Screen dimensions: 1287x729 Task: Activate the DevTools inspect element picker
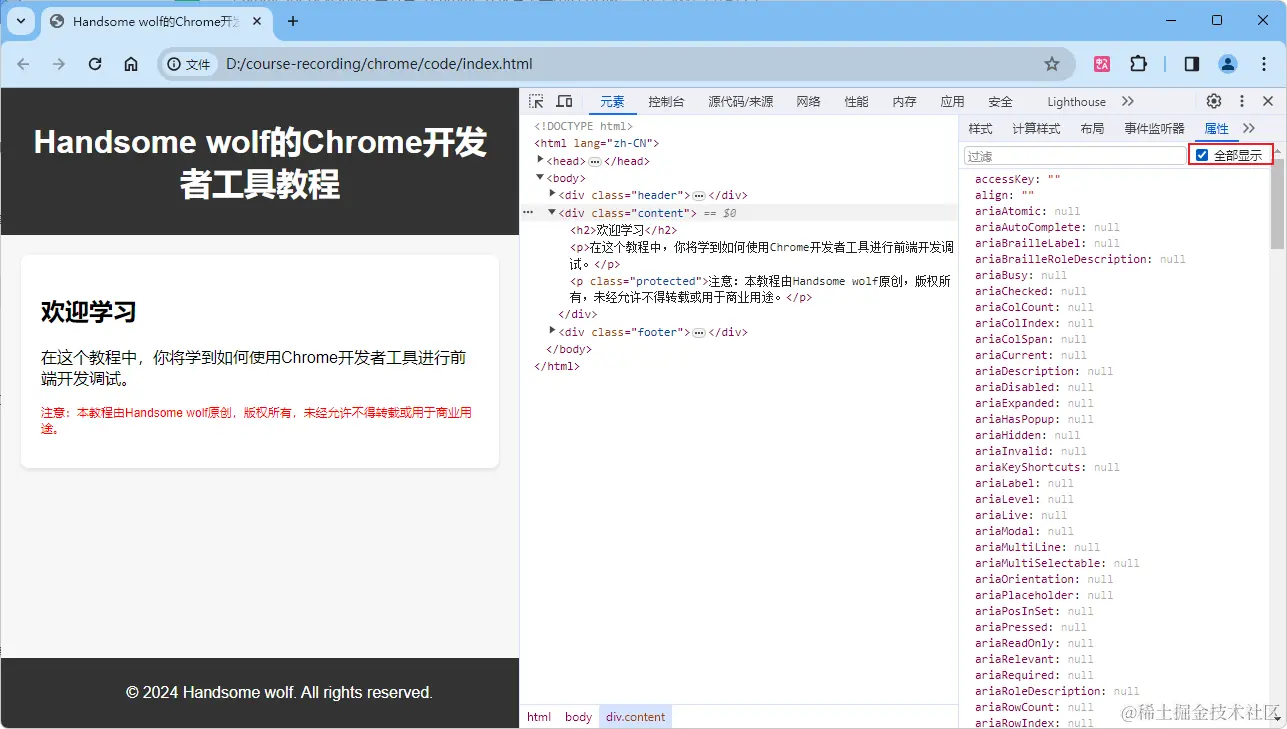(537, 101)
